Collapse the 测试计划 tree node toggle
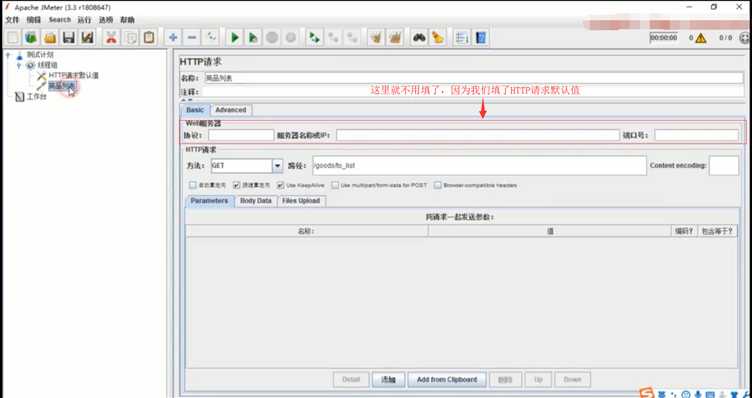This screenshot has width=752, height=398. click(x=8, y=54)
